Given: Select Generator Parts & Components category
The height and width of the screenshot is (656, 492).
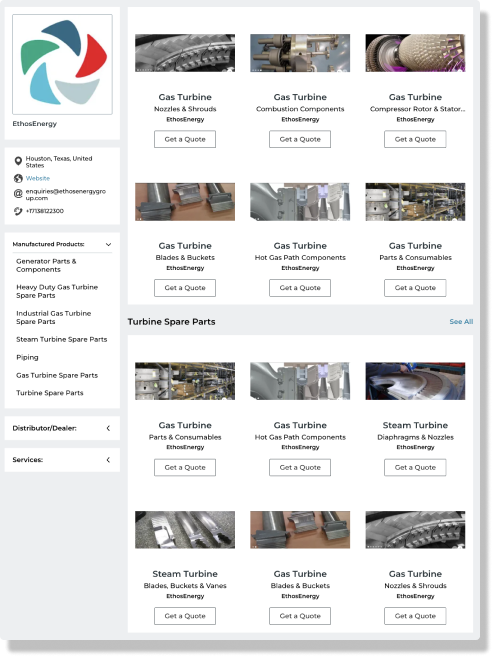Looking at the screenshot, I should tap(46, 265).
